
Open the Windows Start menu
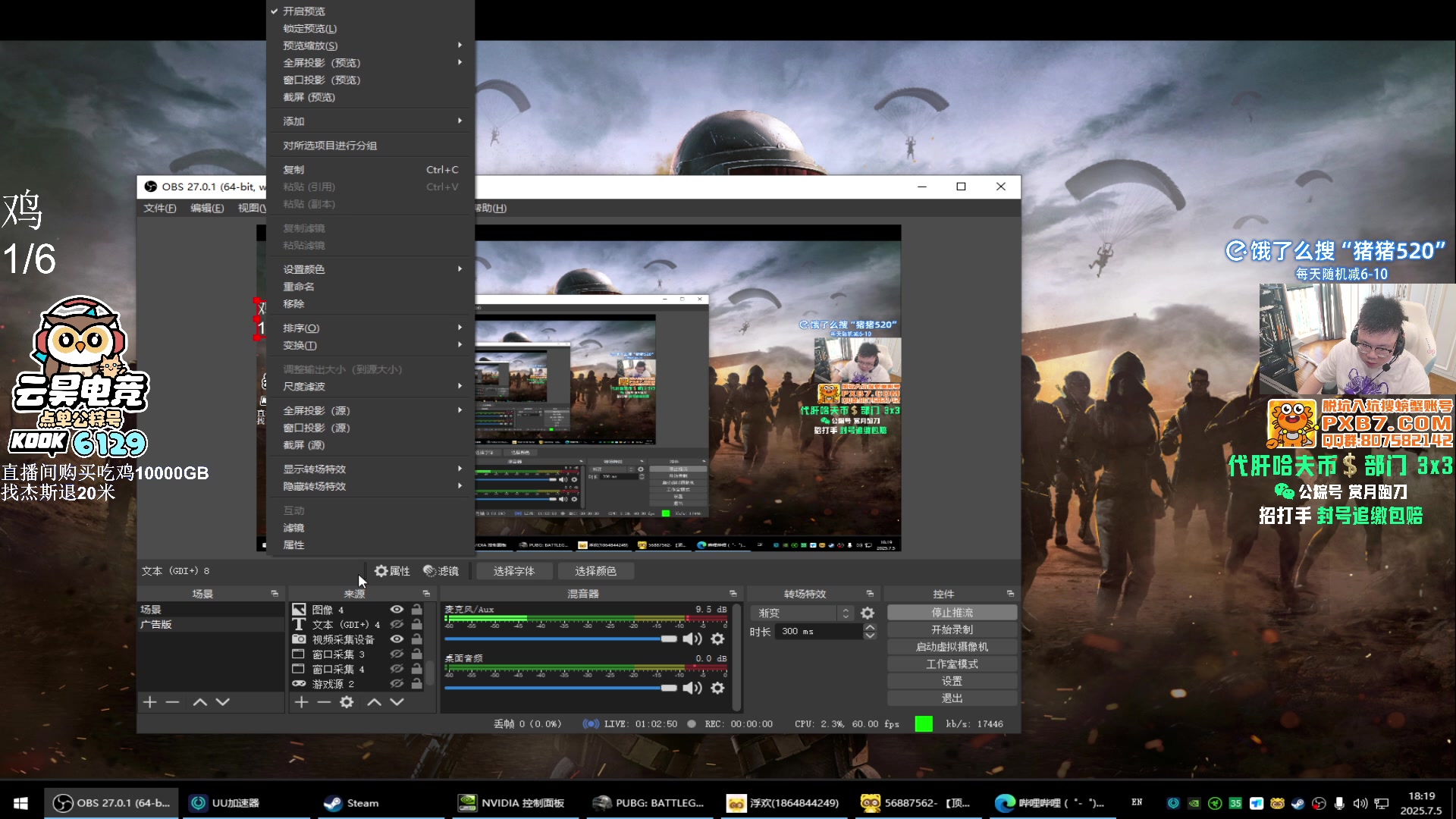21,803
